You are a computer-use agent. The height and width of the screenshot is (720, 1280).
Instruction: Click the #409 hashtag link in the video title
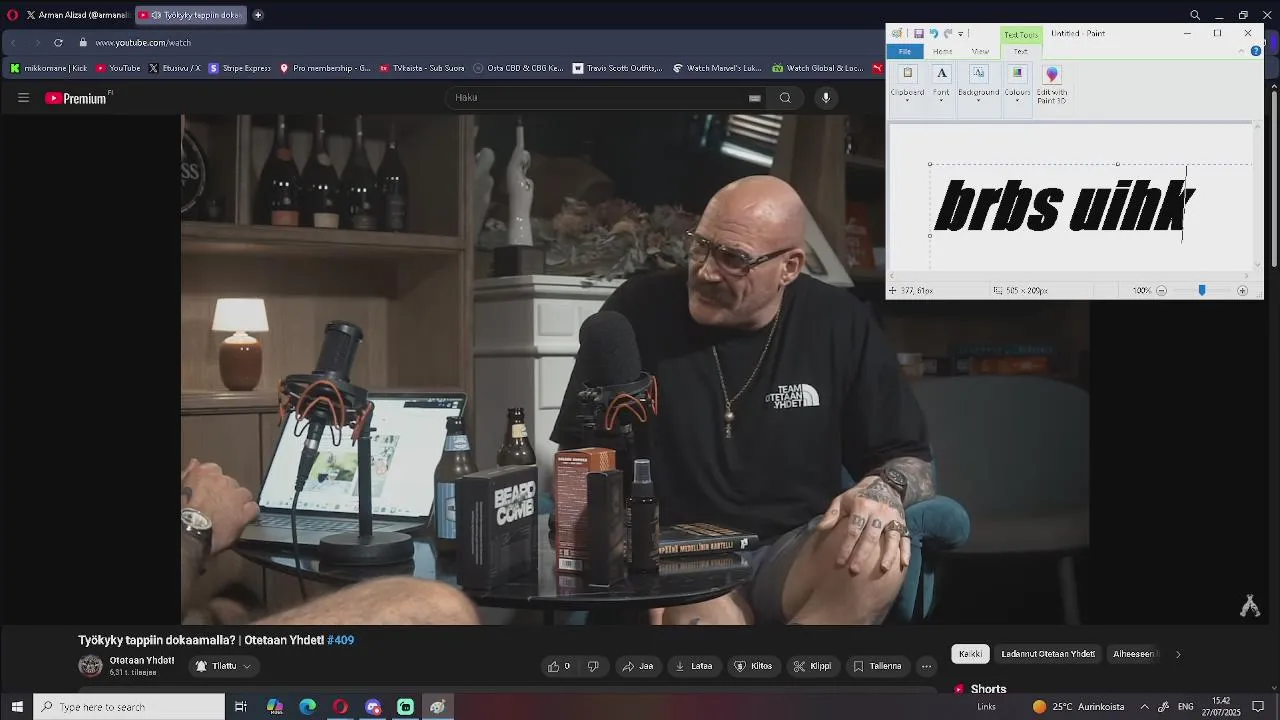click(x=340, y=640)
